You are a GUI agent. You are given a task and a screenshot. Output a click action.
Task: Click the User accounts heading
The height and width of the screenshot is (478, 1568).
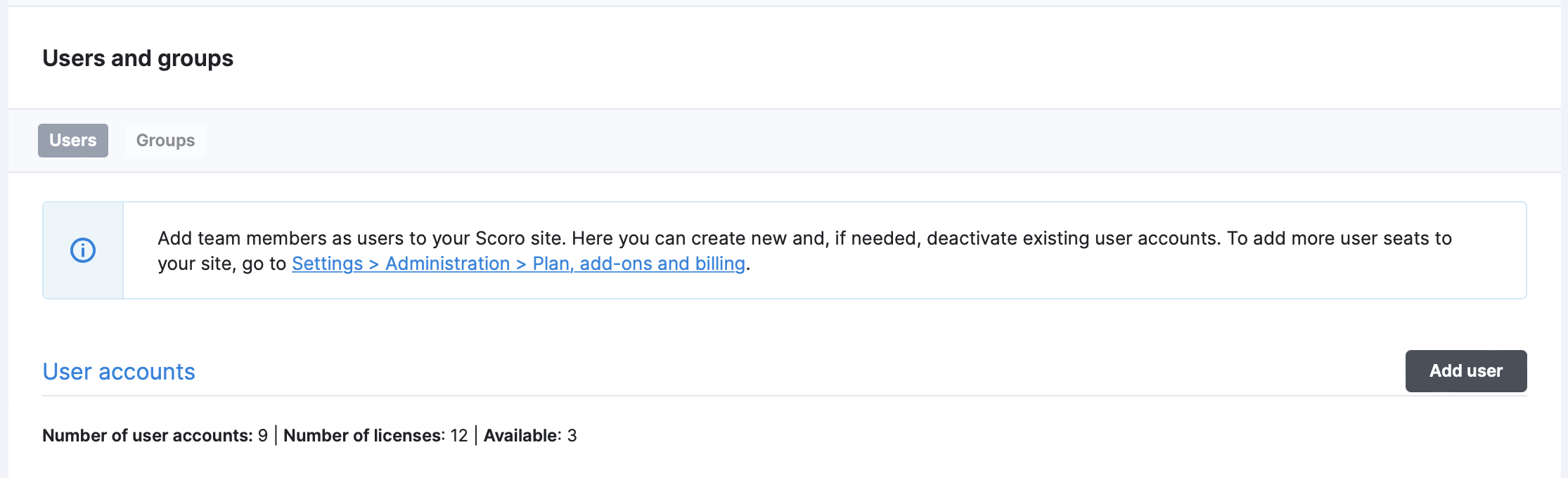[119, 371]
